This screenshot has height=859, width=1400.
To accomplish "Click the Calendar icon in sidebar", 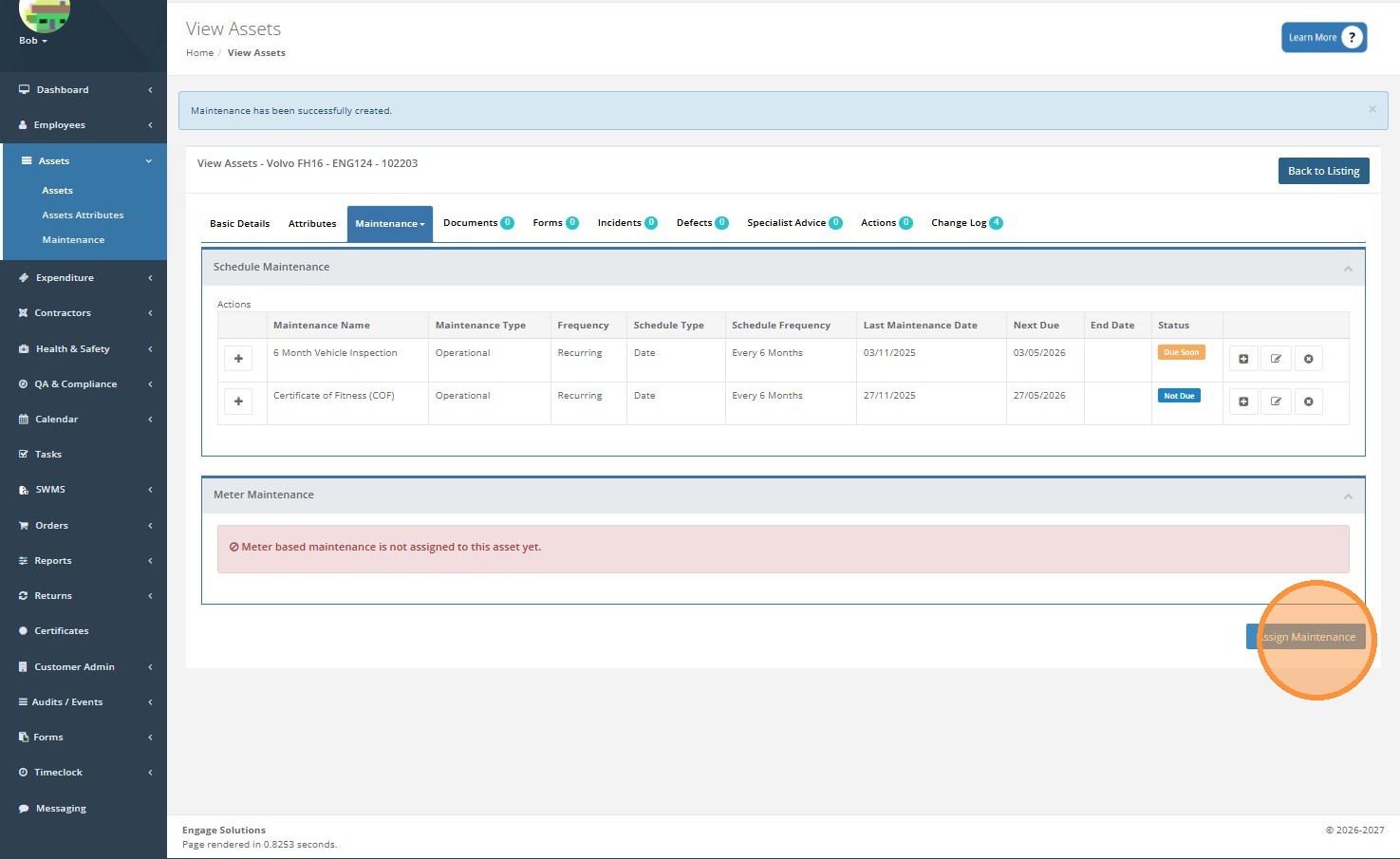I will [x=23, y=420].
